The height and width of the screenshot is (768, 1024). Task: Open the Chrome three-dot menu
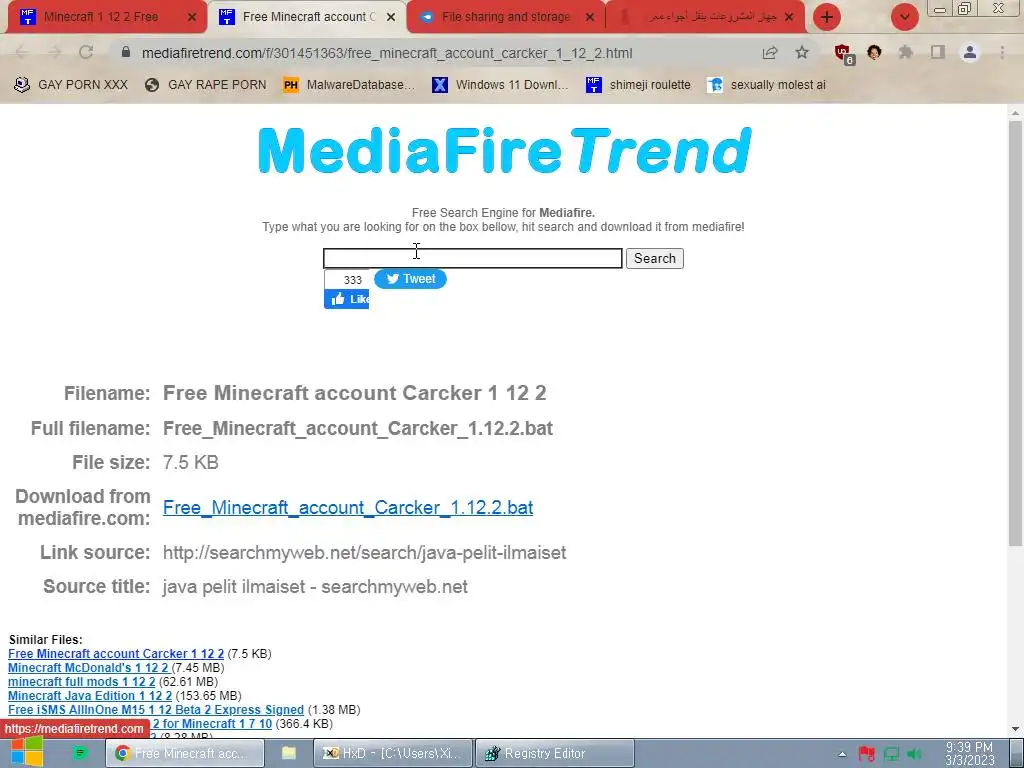point(1002,53)
